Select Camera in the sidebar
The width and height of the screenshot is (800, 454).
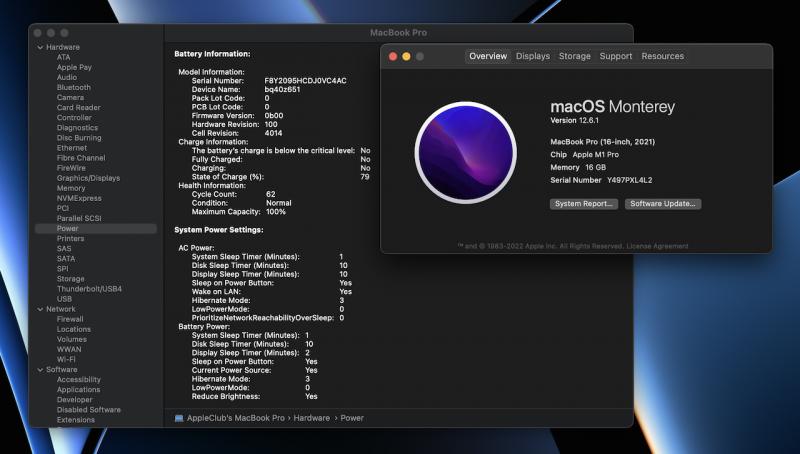[70, 97]
